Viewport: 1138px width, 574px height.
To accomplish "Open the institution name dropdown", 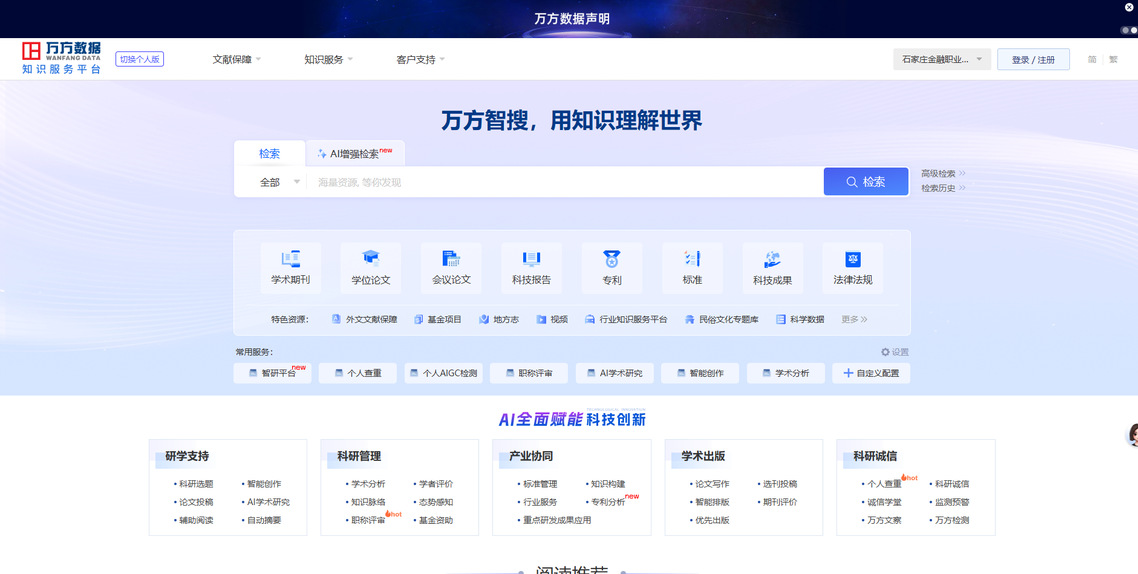I will 941,60.
